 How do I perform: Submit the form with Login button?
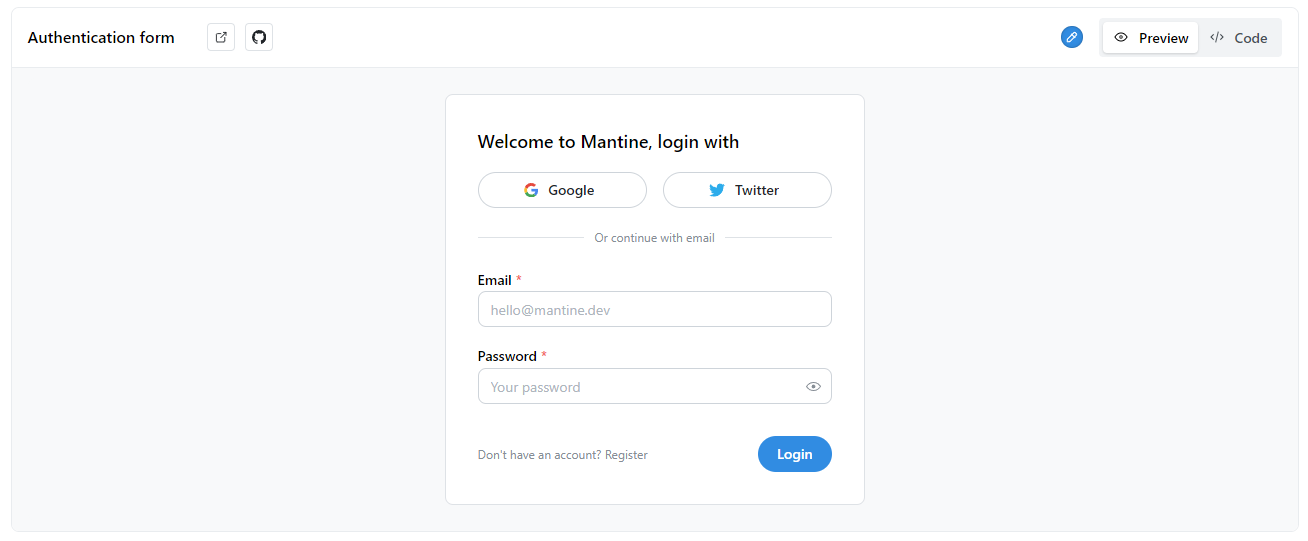pos(795,454)
